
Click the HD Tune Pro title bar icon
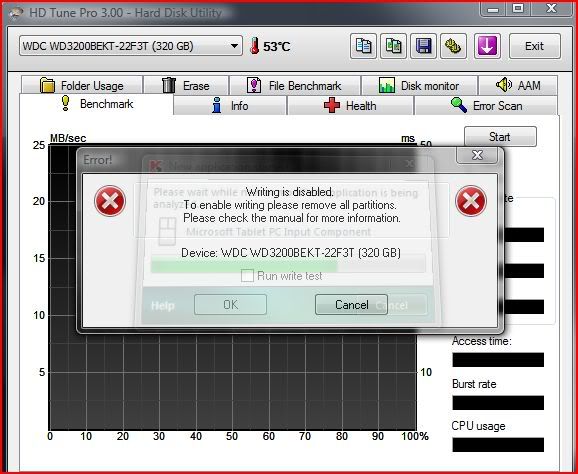[x=16, y=13]
